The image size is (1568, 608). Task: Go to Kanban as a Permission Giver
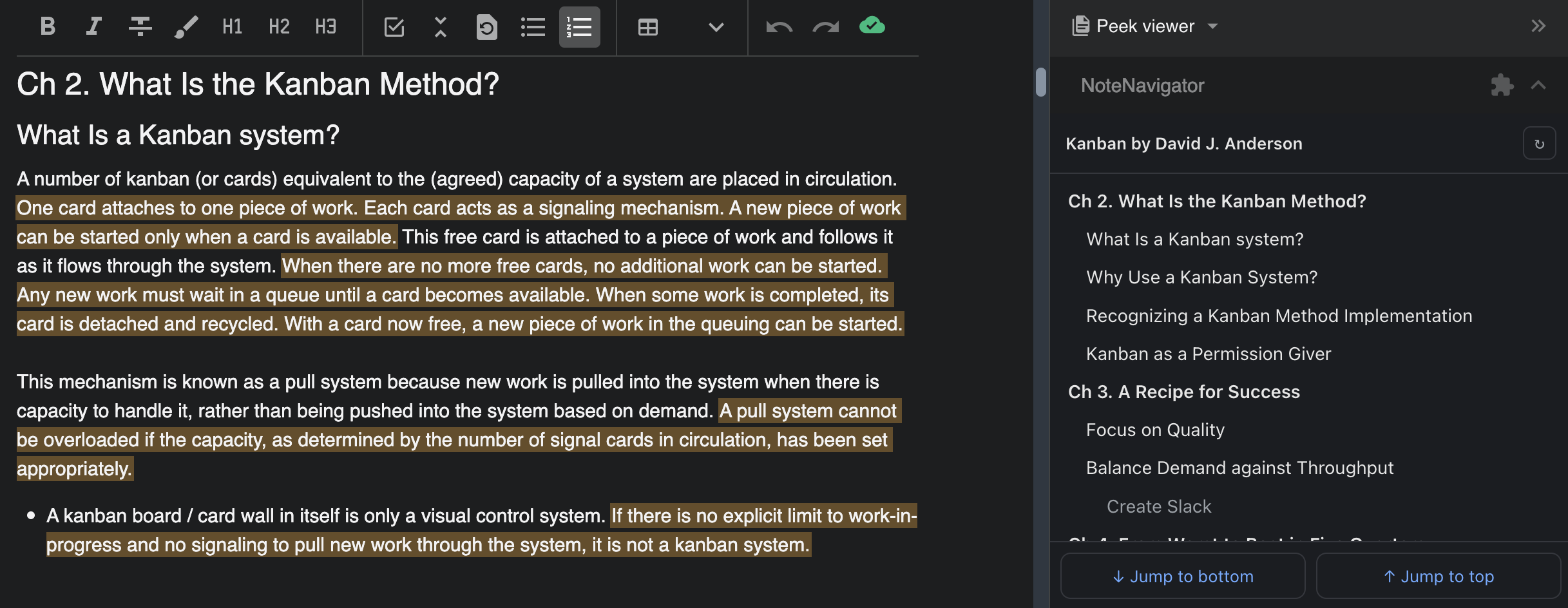[x=1208, y=354]
